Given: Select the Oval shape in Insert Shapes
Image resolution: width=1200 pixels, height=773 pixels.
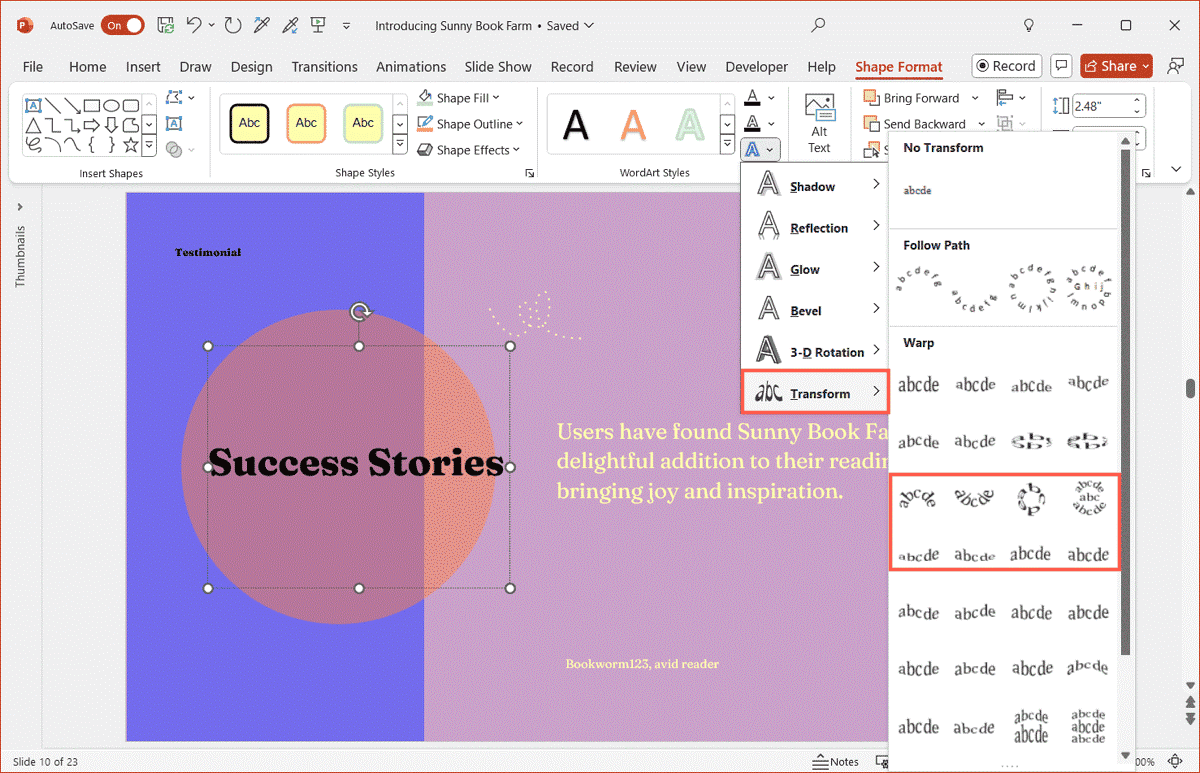Looking at the screenshot, I should (x=111, y=105).
